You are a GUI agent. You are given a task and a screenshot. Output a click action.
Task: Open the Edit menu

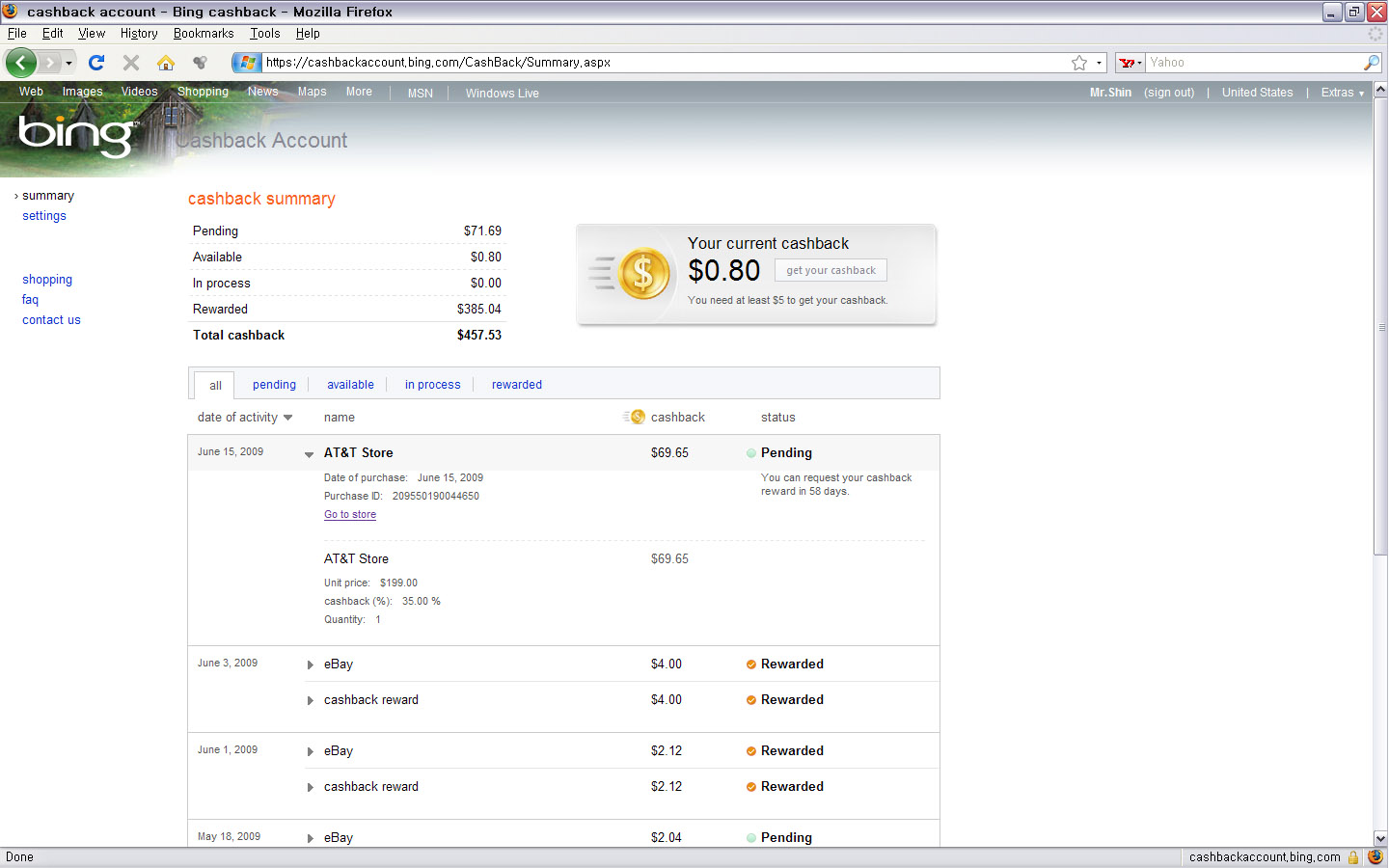(52, 33)
